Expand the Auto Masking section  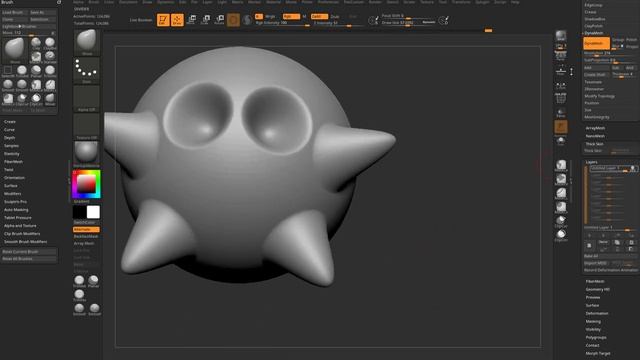(x=16, y=210)
